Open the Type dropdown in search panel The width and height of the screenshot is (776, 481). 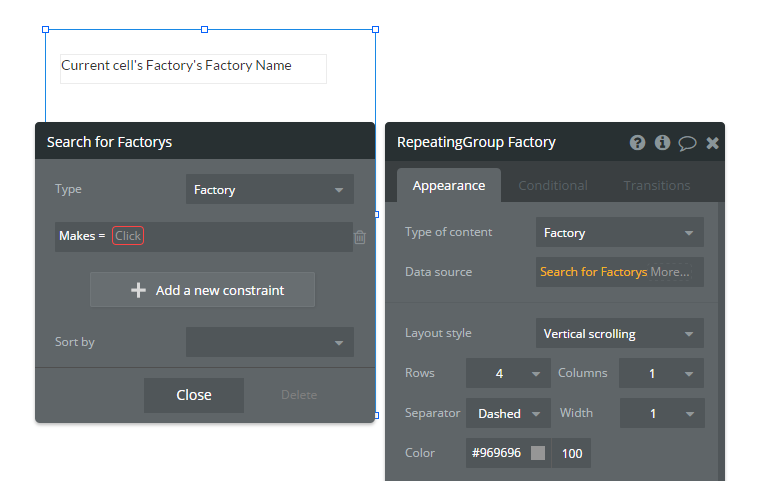tap(269, 189)
